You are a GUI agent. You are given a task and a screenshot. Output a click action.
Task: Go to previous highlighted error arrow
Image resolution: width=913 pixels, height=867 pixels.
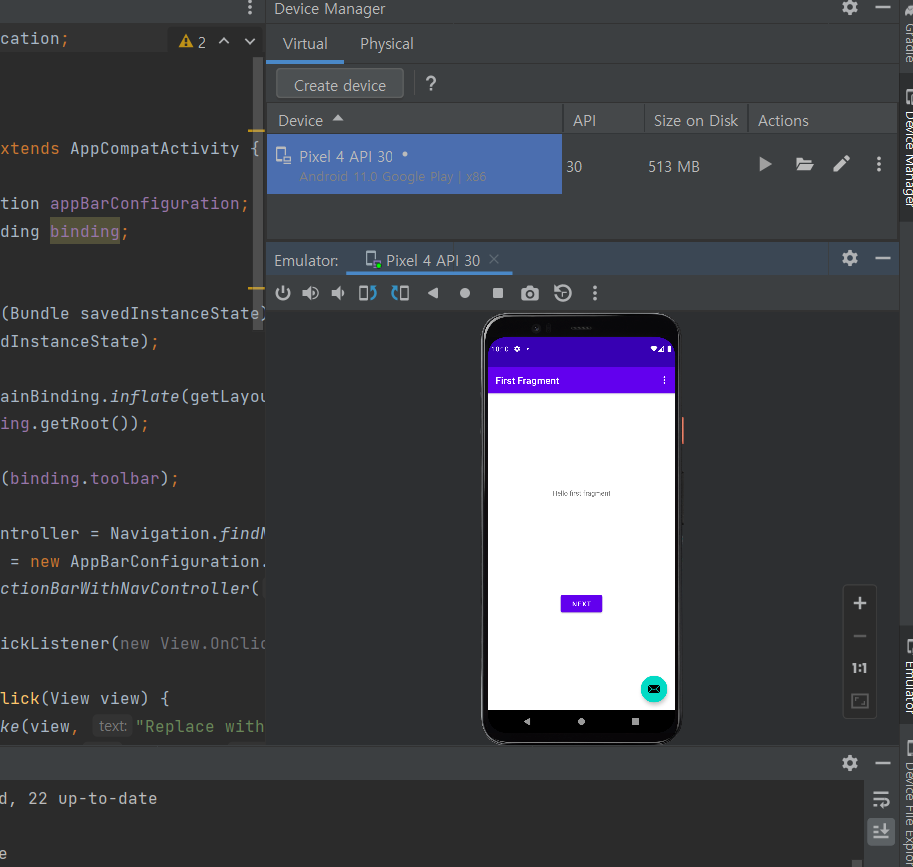[224, 41]
